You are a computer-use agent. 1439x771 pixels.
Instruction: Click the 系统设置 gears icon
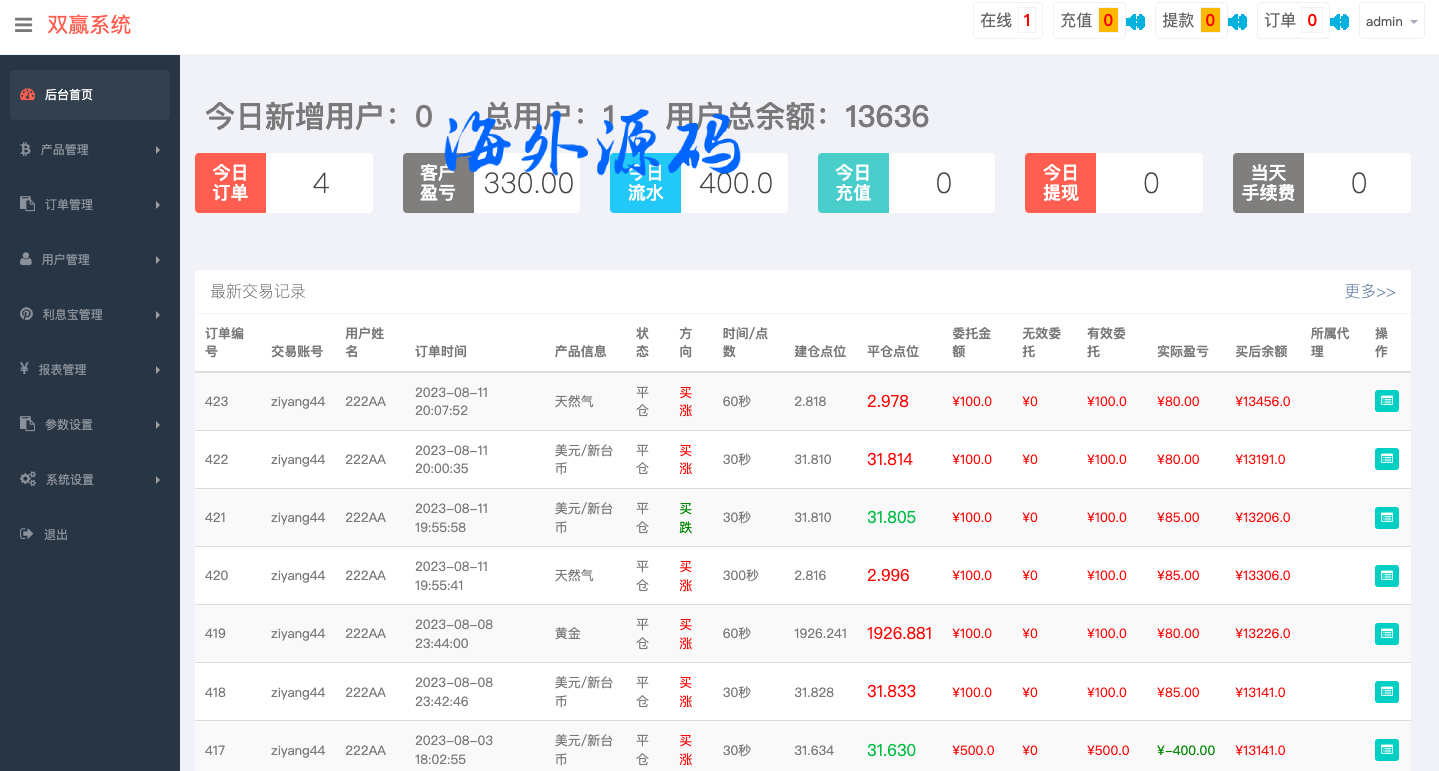[27, 479]
